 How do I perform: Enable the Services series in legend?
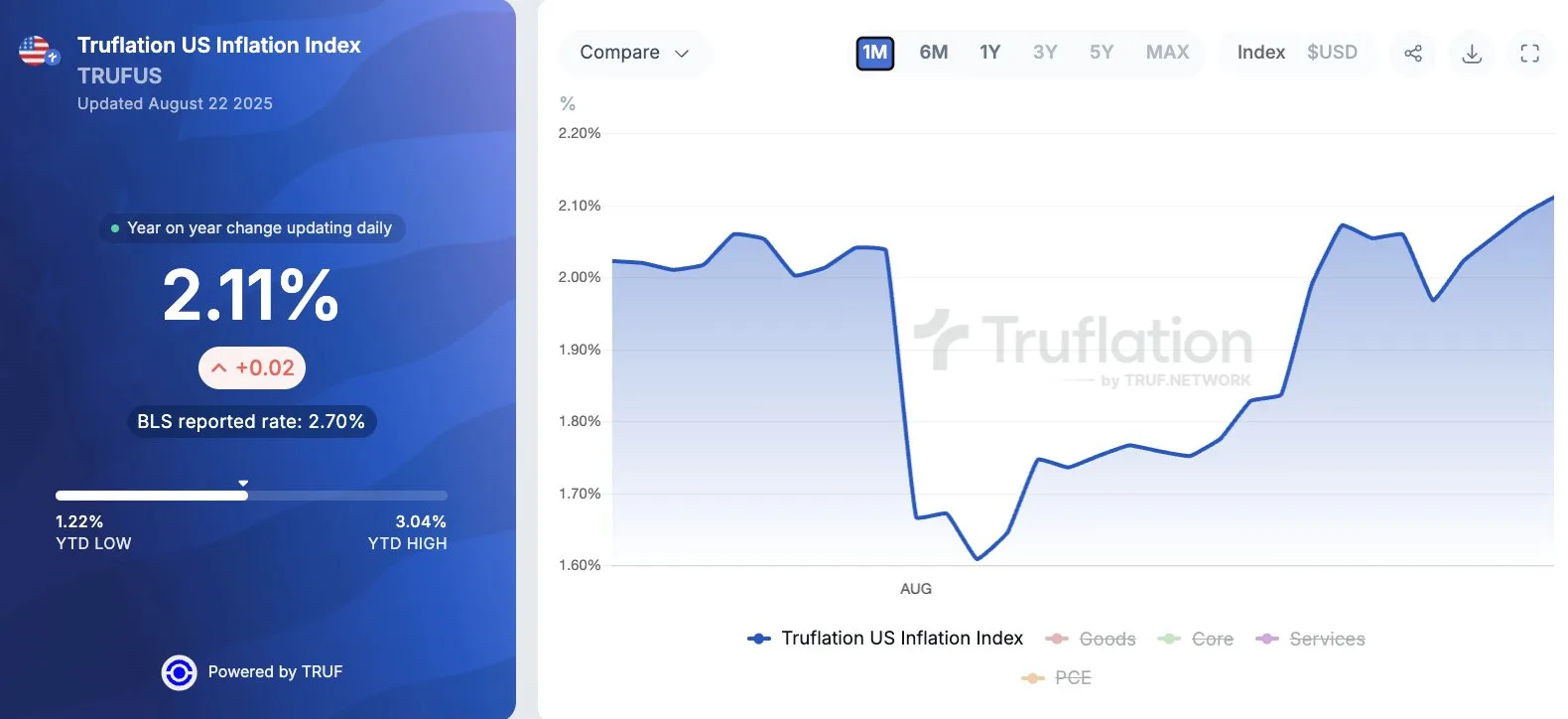pyautogui.click(x=1311, y=639)
